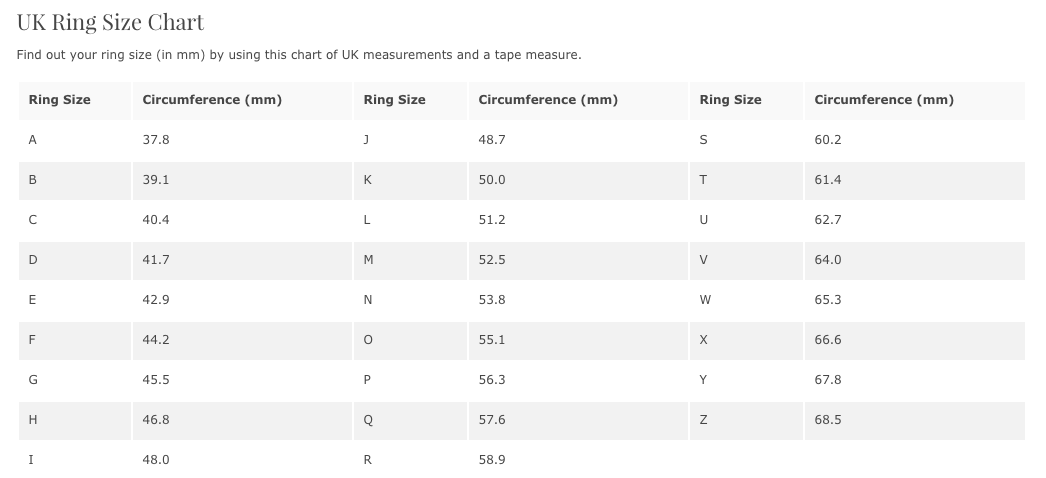Click the UK Ring Size Chart heading

coord(110,22)
